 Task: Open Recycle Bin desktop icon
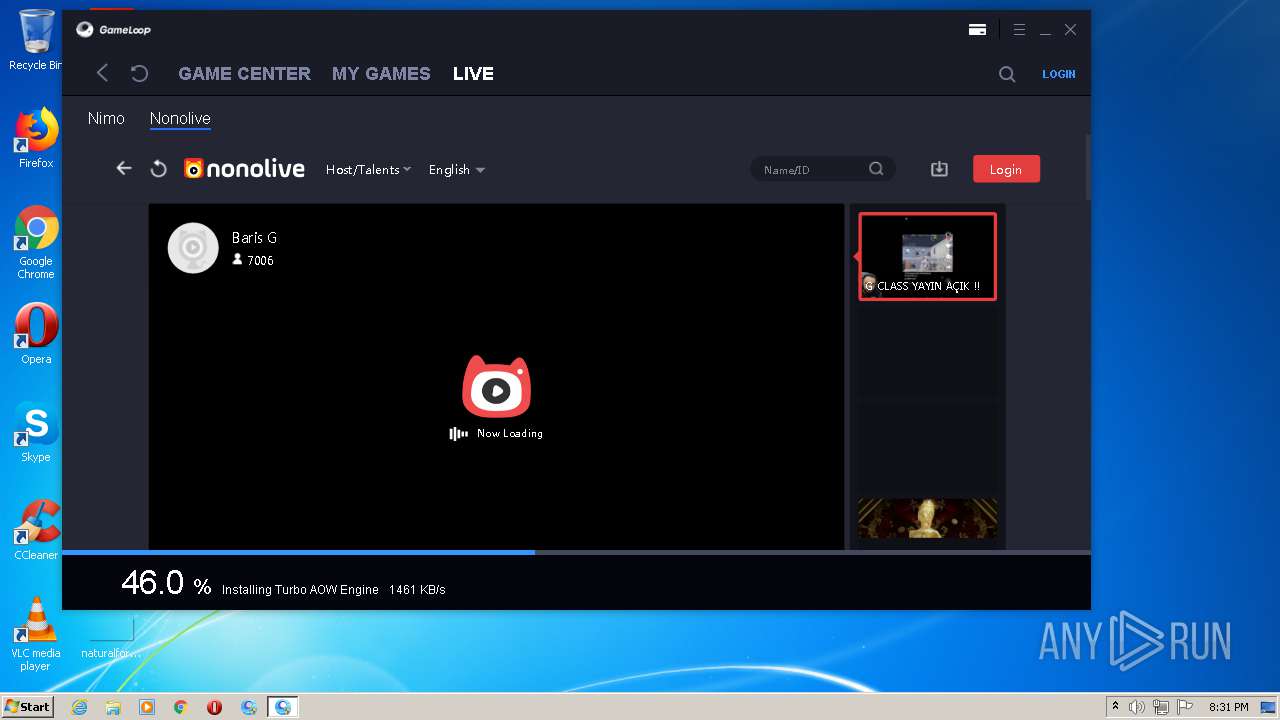click(36, 40)
